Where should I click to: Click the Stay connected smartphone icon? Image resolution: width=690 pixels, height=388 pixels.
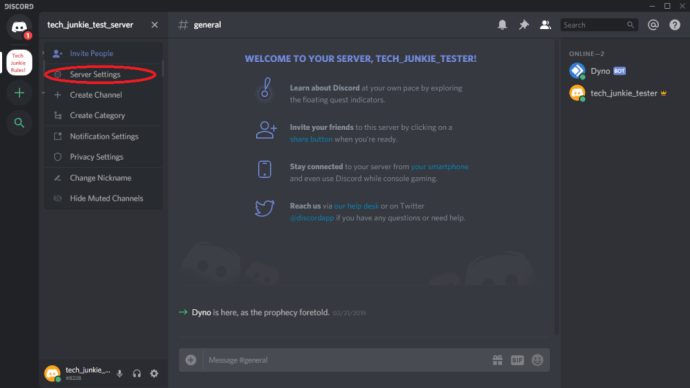pyautogui.click(x=264, y=169)
